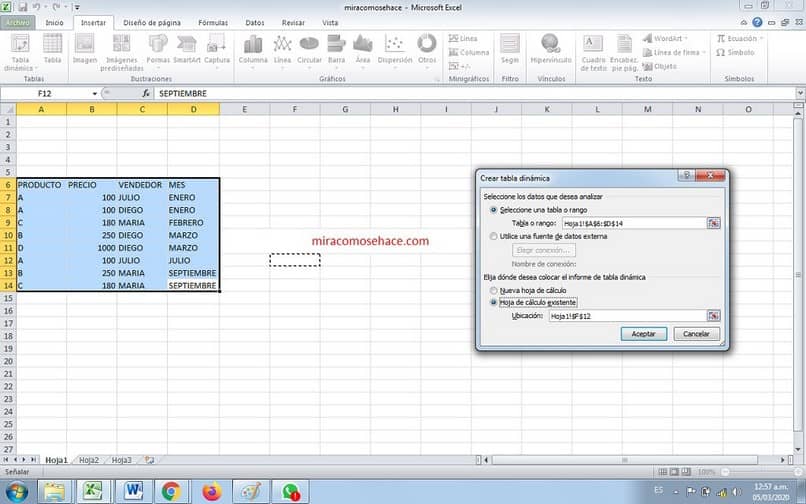806x504 pixels.
Task: Select the cell with value 1000
Action: pyautogui.click(x=91, y=248)
